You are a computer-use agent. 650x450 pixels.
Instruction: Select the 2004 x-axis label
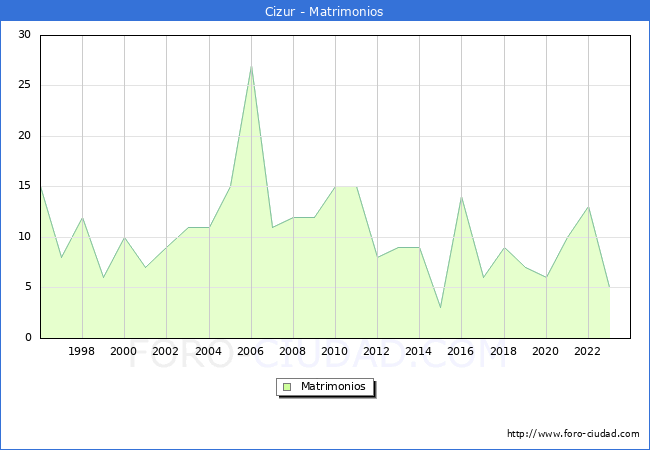(208, 351)
